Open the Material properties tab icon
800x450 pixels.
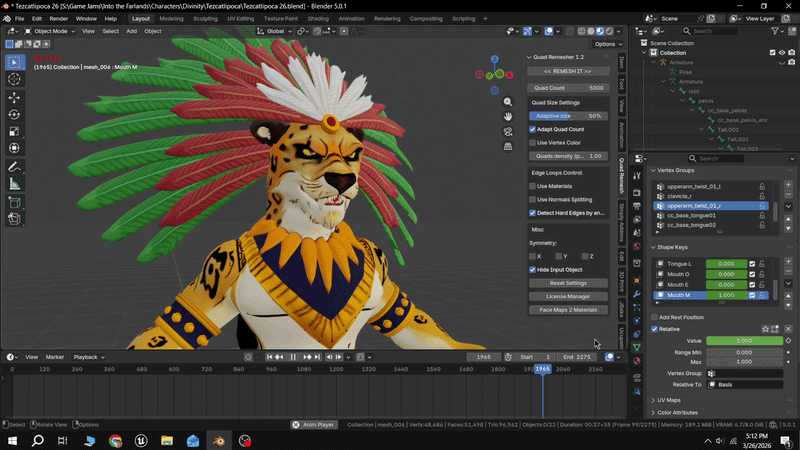click(637, 361)
